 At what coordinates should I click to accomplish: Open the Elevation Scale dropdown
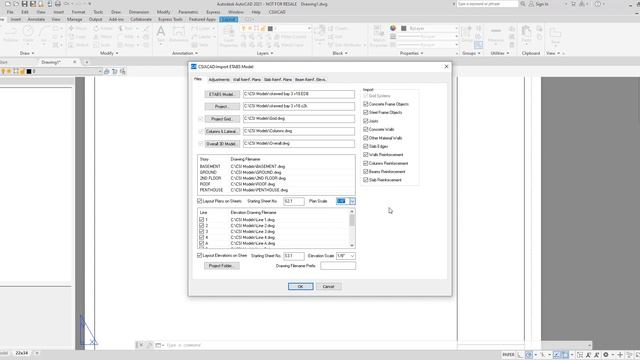coord(352,256)
